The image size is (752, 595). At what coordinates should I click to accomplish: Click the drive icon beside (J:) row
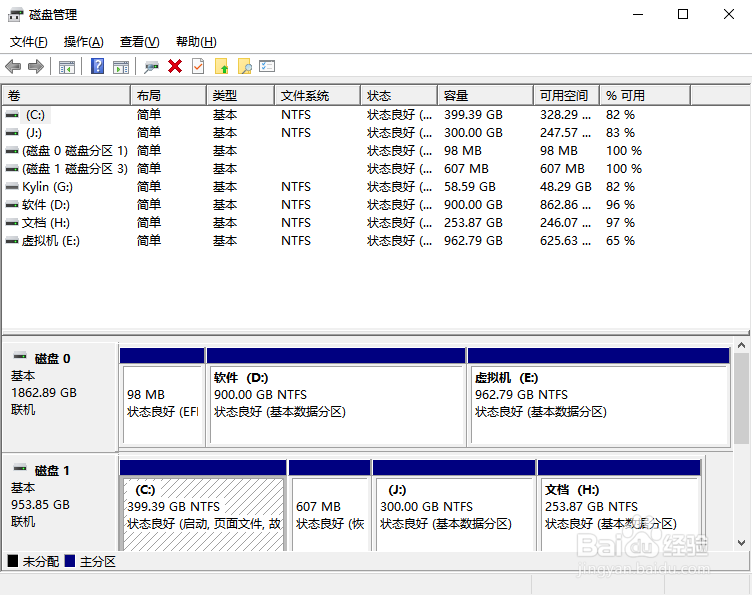pos(12,133)
